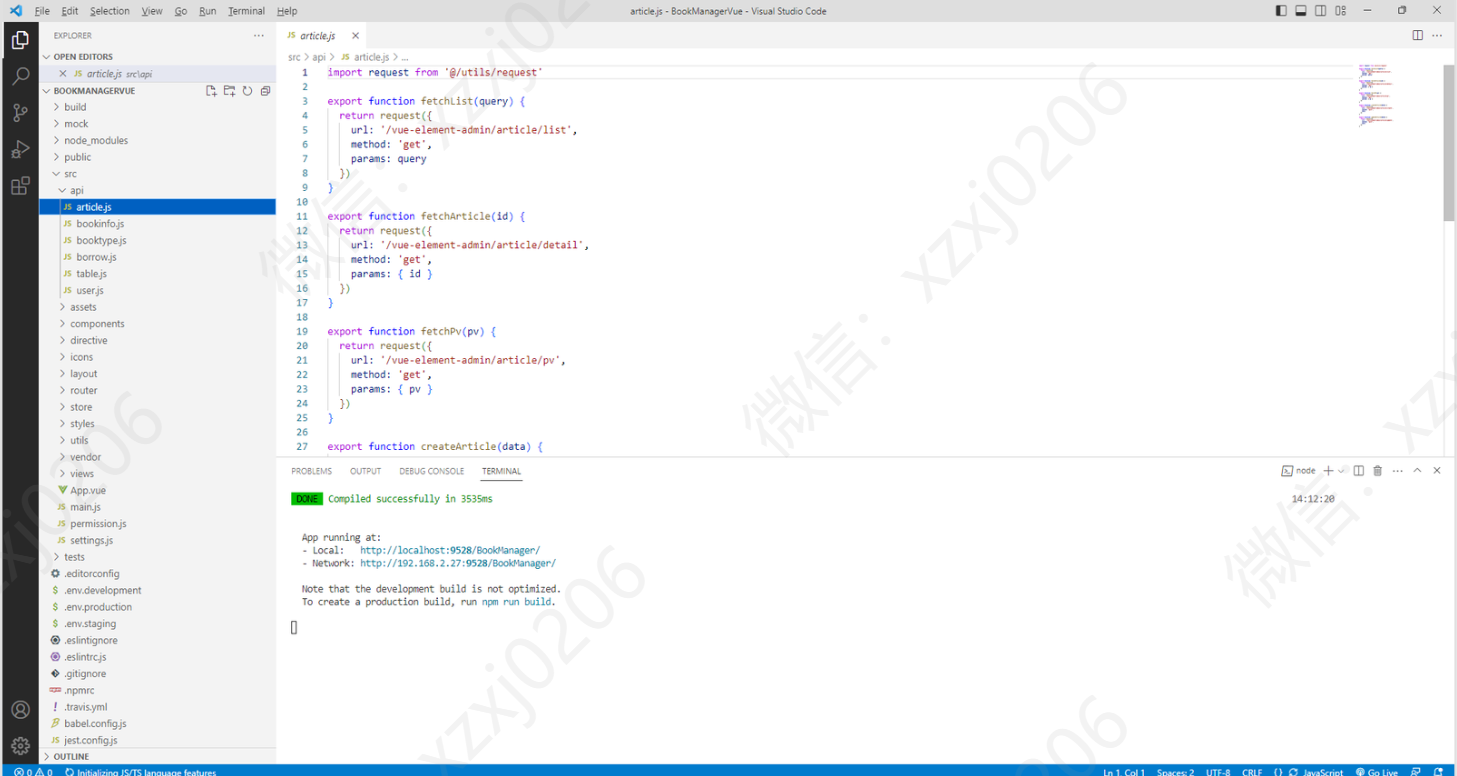Close the article.js editor tab

click(355, 36)
